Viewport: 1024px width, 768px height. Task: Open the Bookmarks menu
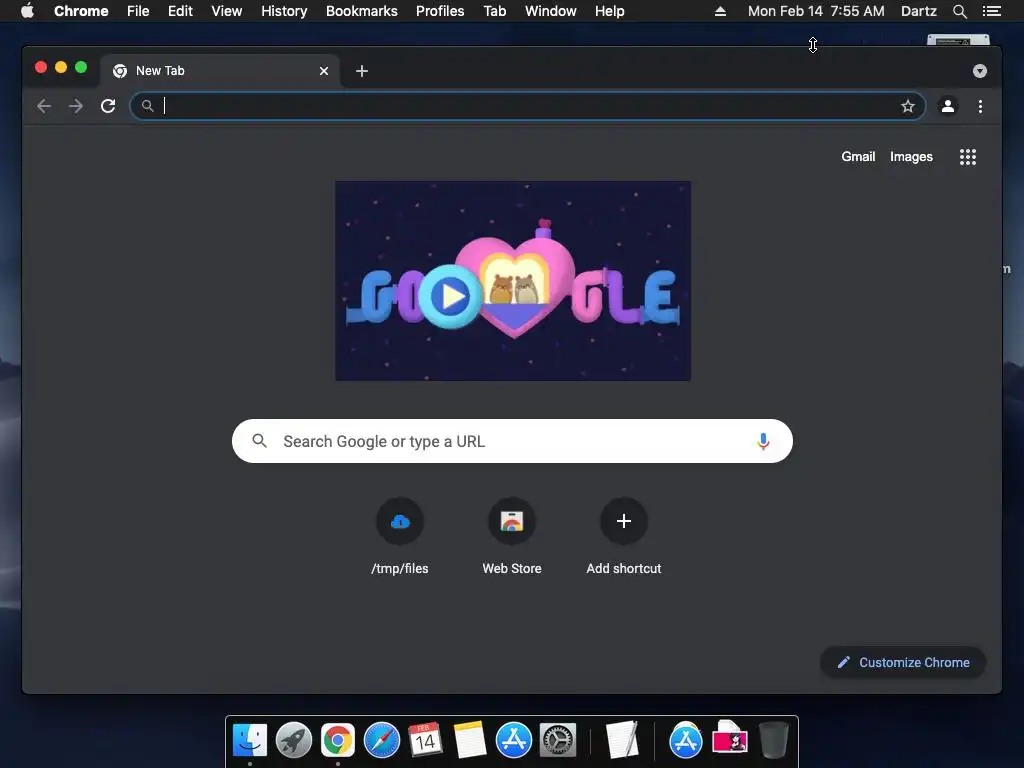tap(362, 11)
